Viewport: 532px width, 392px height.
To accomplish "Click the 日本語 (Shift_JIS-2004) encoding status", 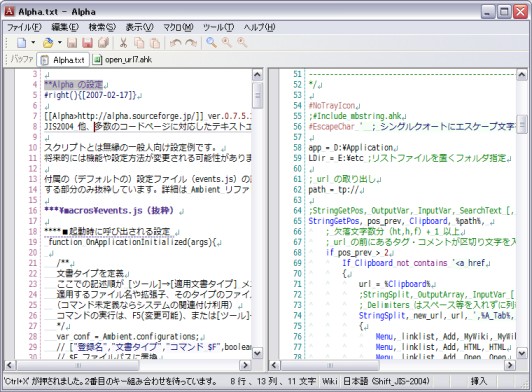I will tap(386, 381).
